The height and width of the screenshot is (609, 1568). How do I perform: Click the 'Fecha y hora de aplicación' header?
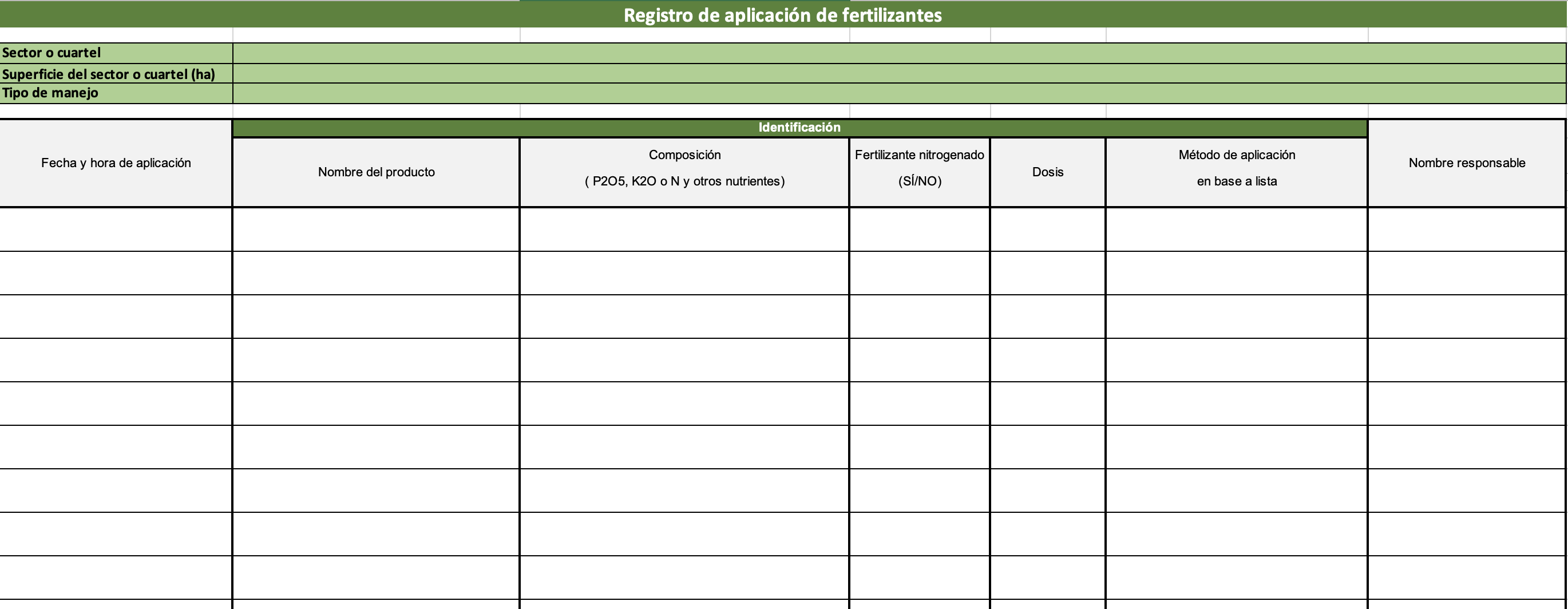(x=116, y=163)
